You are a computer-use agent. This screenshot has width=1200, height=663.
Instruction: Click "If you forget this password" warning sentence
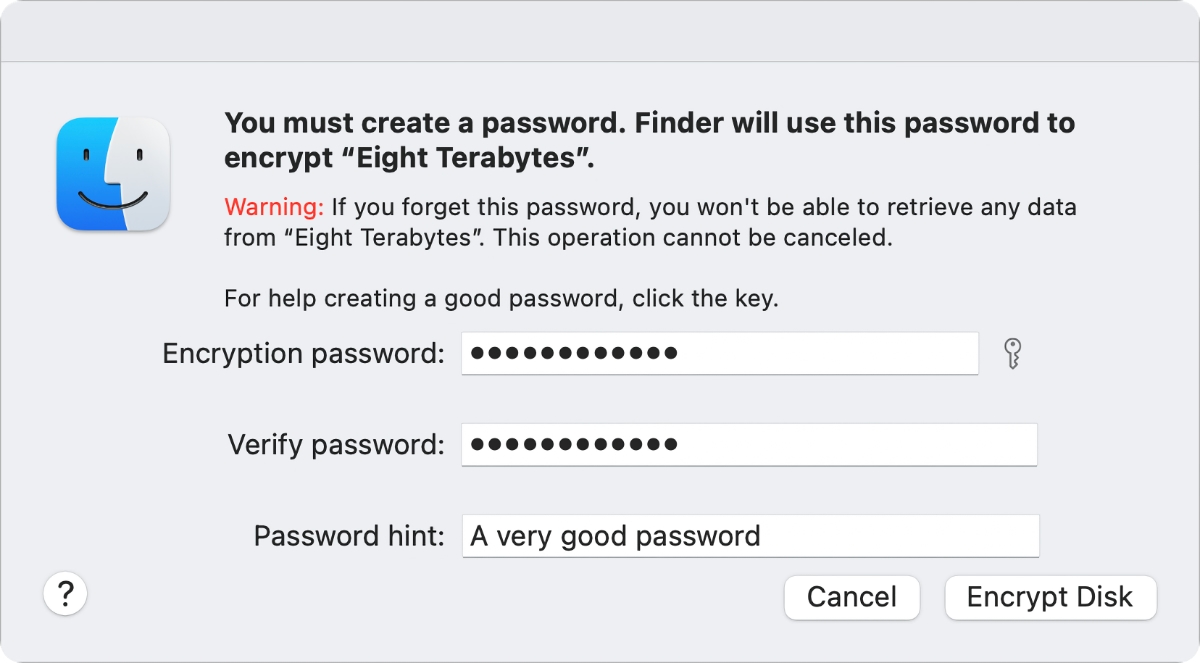487,207
